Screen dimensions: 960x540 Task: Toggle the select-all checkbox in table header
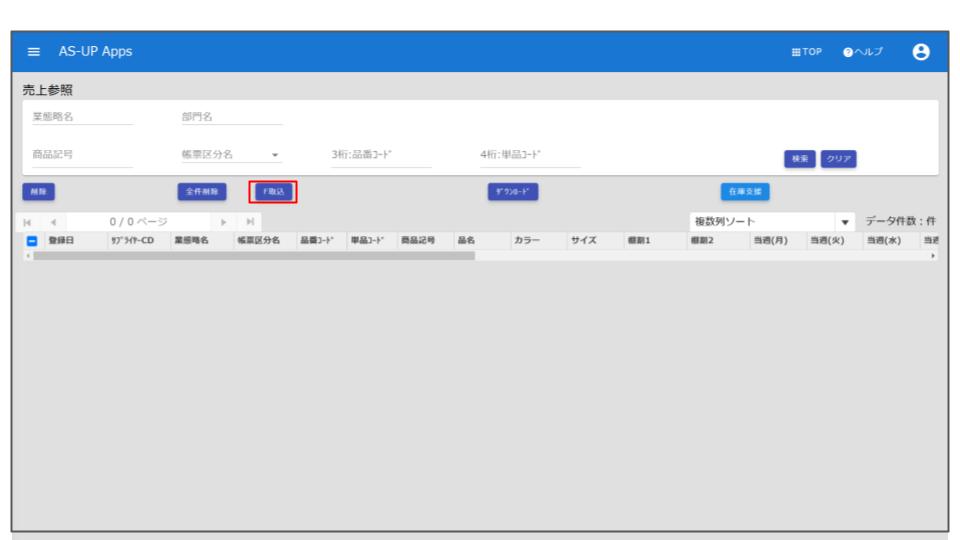pyautogui.click(x=31, y=240)
